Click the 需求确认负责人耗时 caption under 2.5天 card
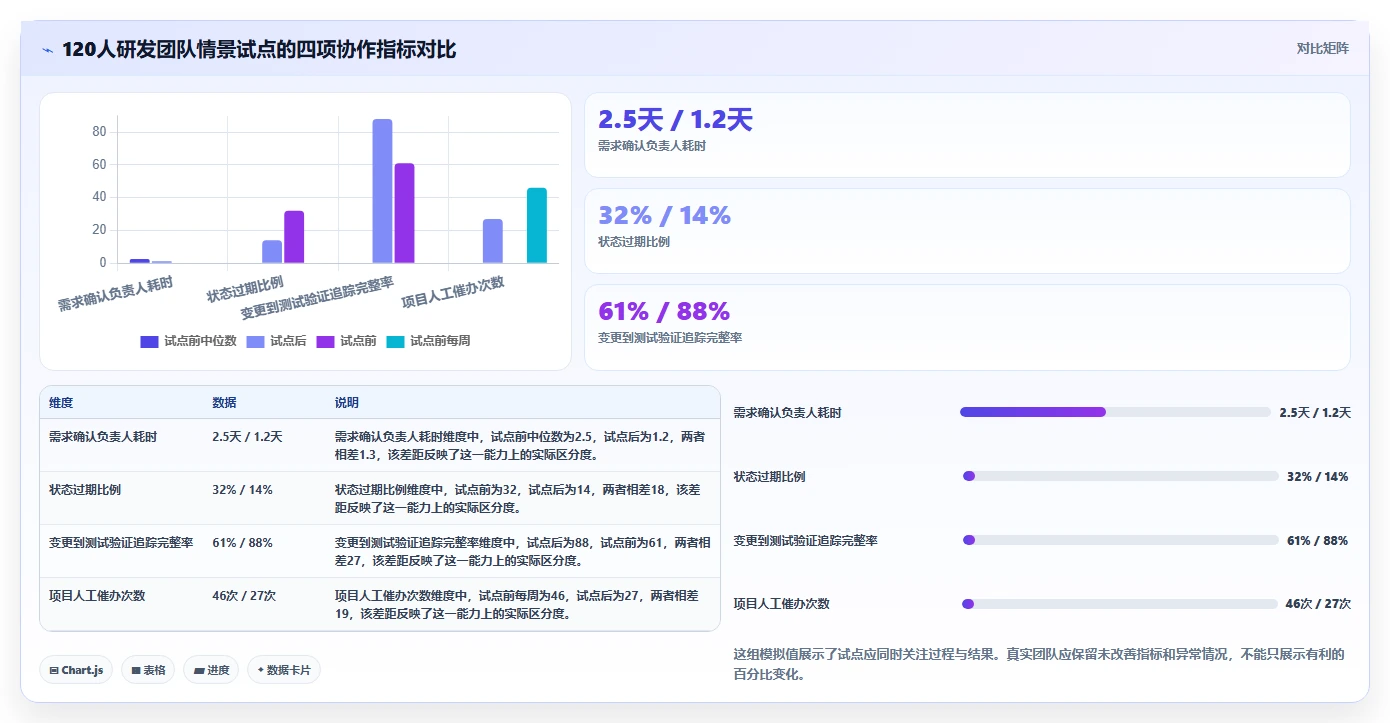Viewport: 1390px width, 723px height. (x=652, y=146)
